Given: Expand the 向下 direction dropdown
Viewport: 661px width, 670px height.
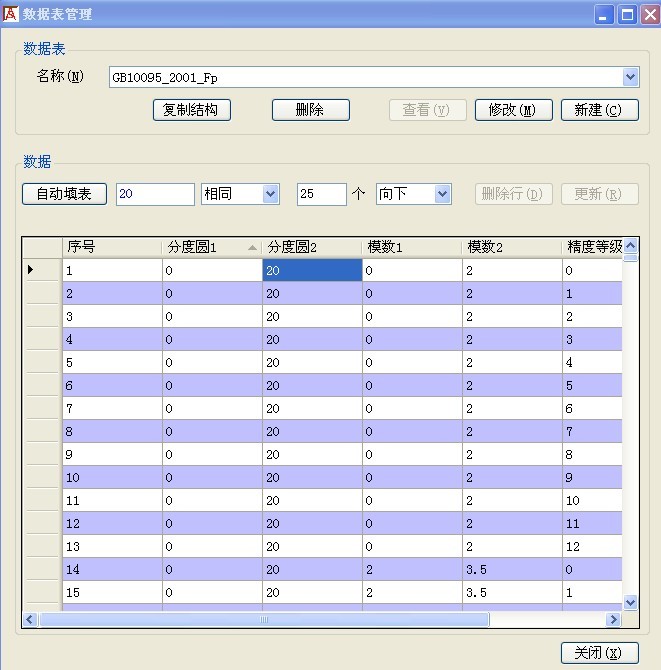Looking at the screenshot, I should pos(443,194).
